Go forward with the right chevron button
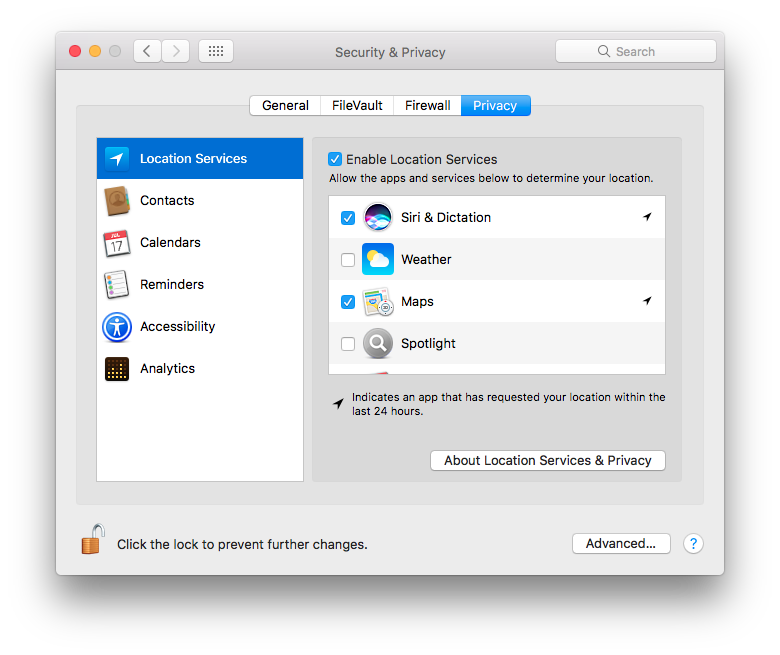Viewport: 780px width, 655px height. pos(176,51)
